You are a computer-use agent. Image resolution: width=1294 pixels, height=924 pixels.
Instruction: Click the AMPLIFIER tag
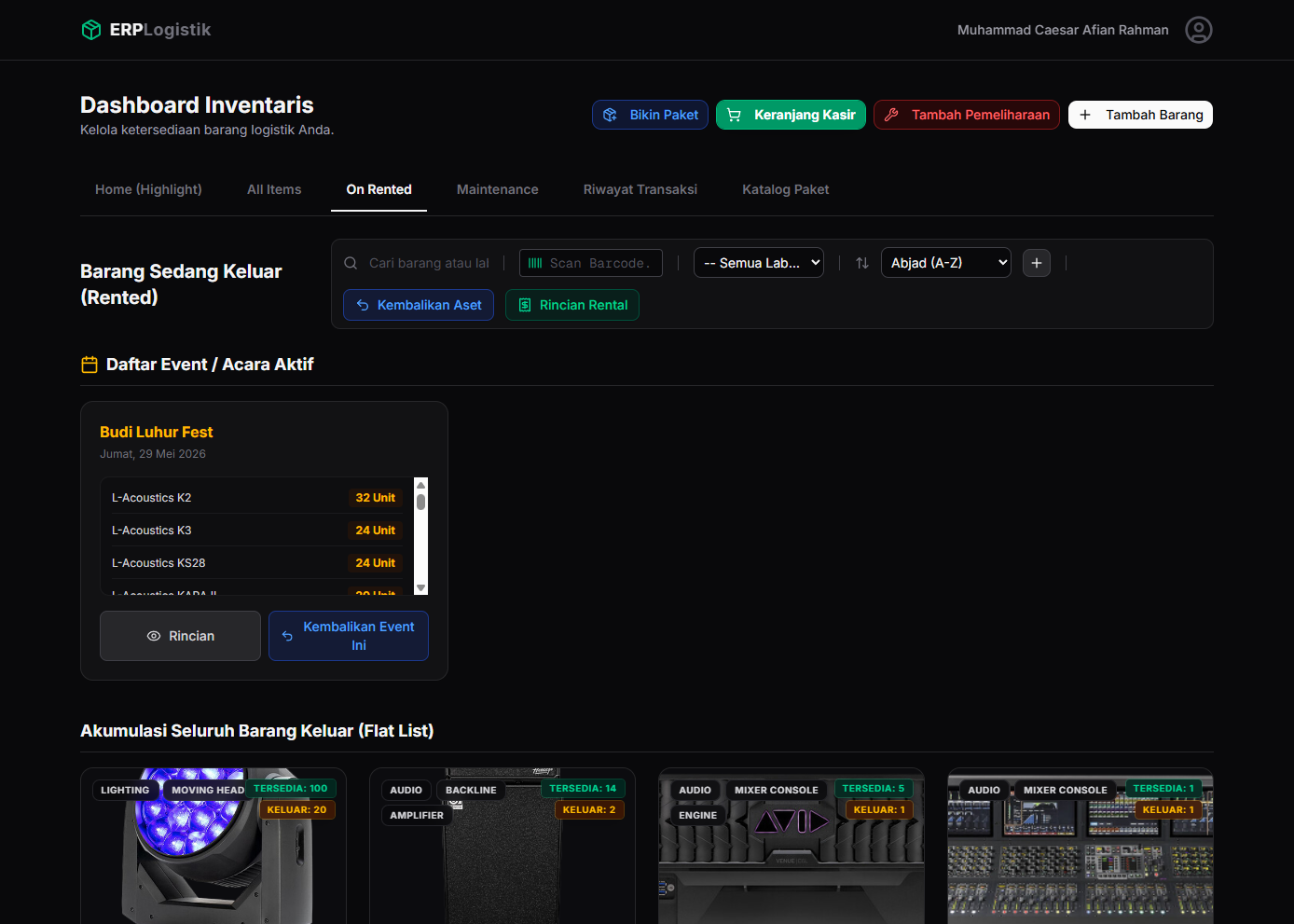click(x=417, y=815)
